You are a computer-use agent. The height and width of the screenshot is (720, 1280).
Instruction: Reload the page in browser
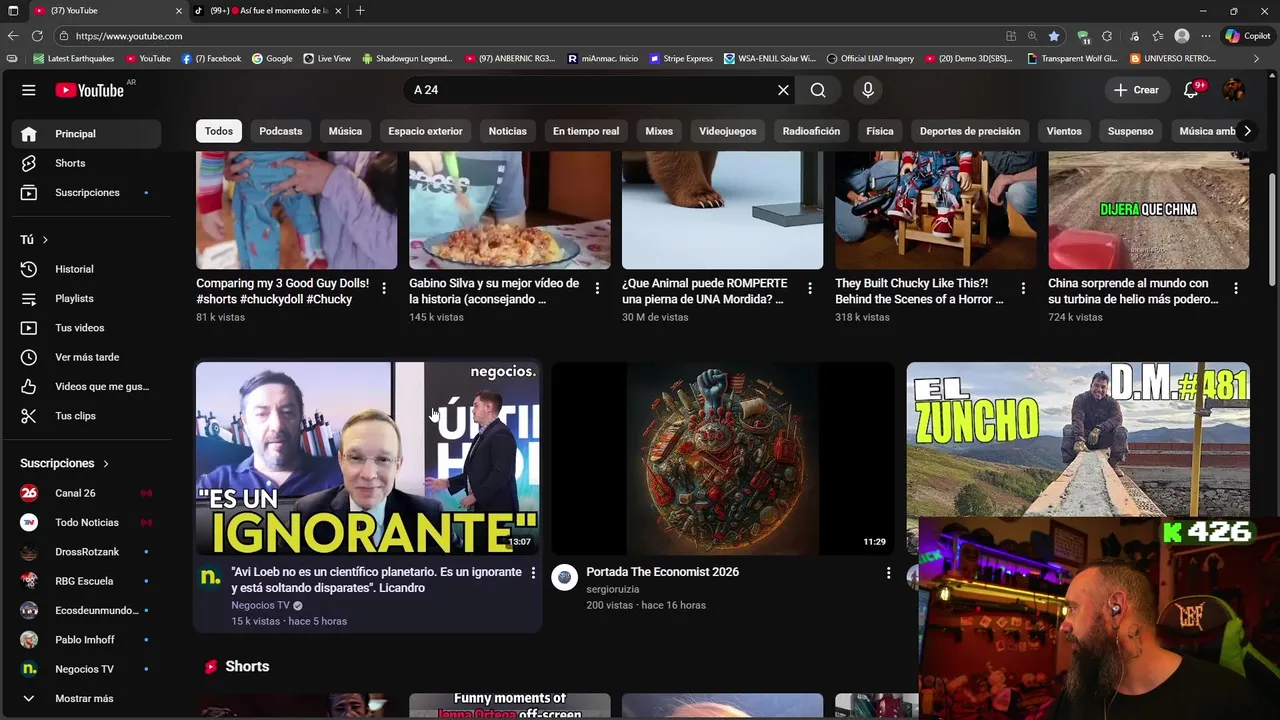37,36
